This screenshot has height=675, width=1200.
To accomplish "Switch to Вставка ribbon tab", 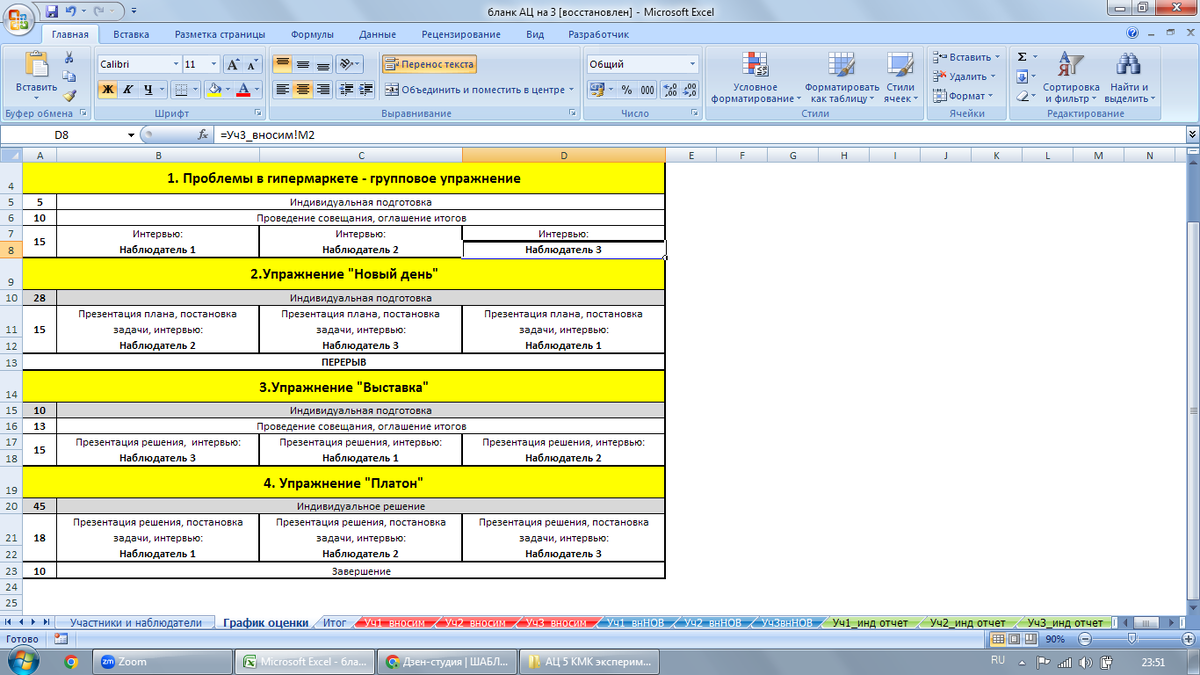I will [131, 34].
